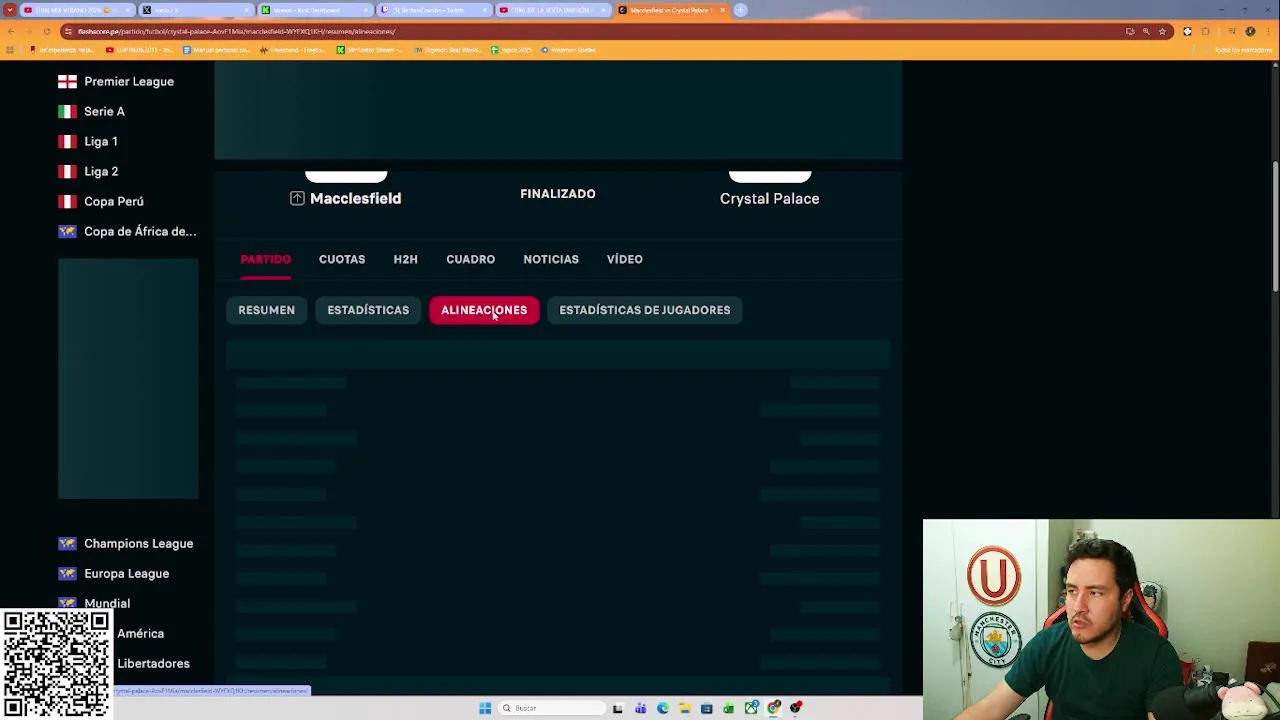The image size is (1280, 720).
Task: Bookmark this page with the star icon
Action: pyautogui.click(x=1162, y=32)
